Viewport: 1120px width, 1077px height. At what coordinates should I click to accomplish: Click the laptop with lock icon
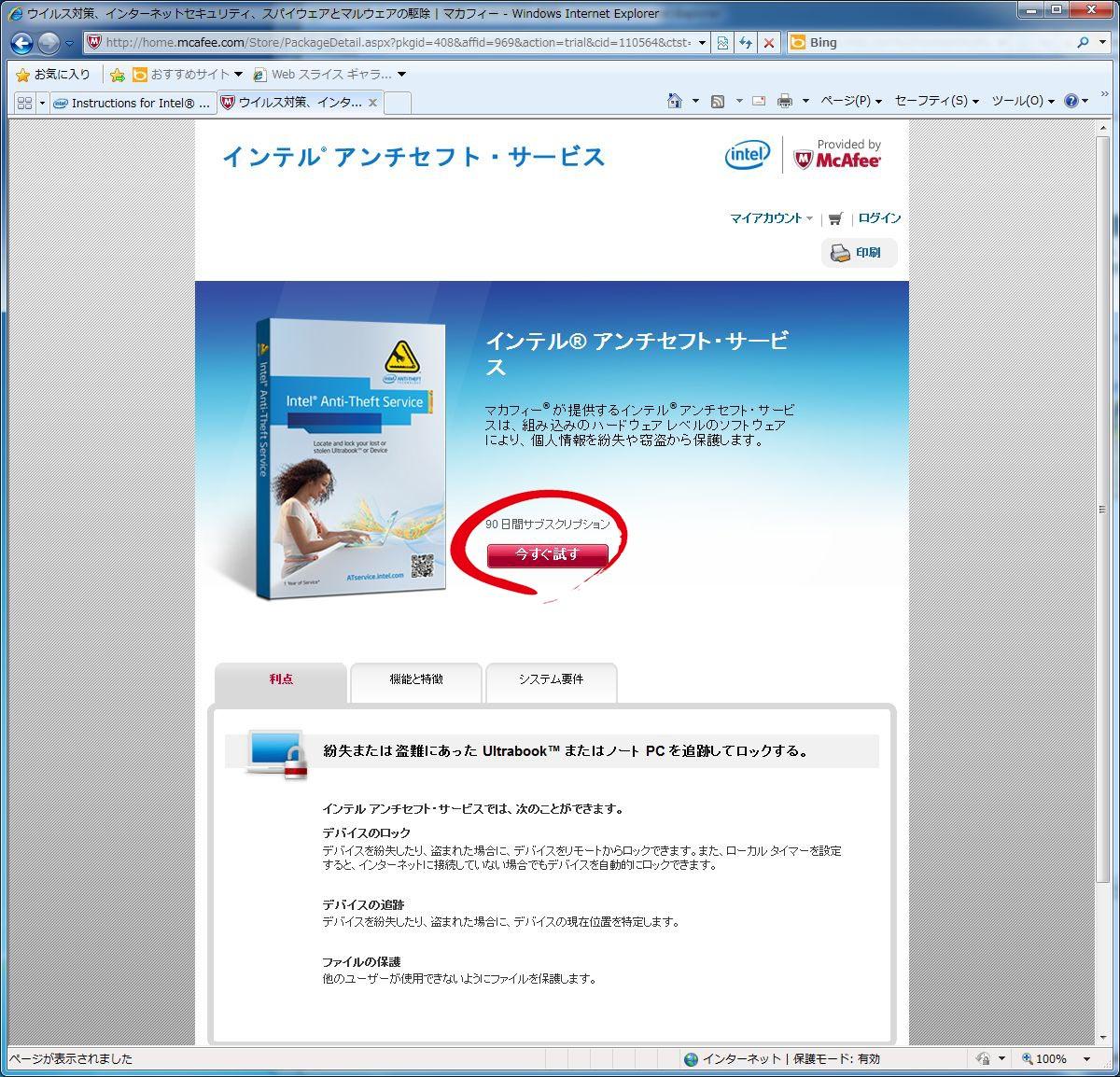[278, 753]
